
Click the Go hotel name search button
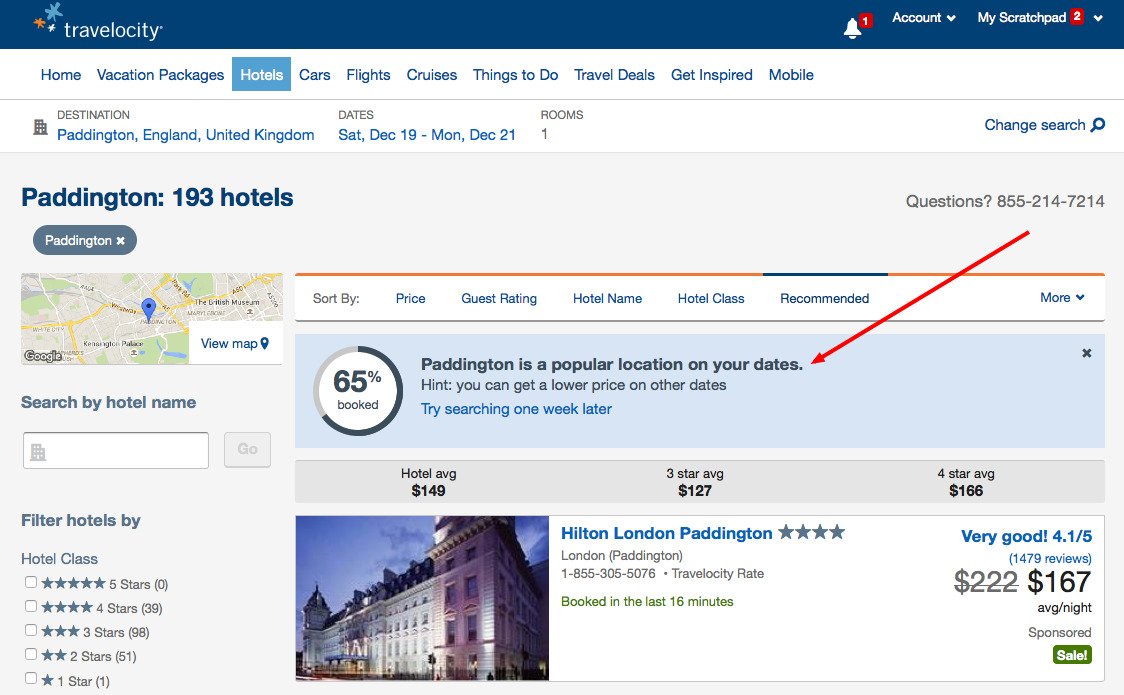click(x=247, y=449)
